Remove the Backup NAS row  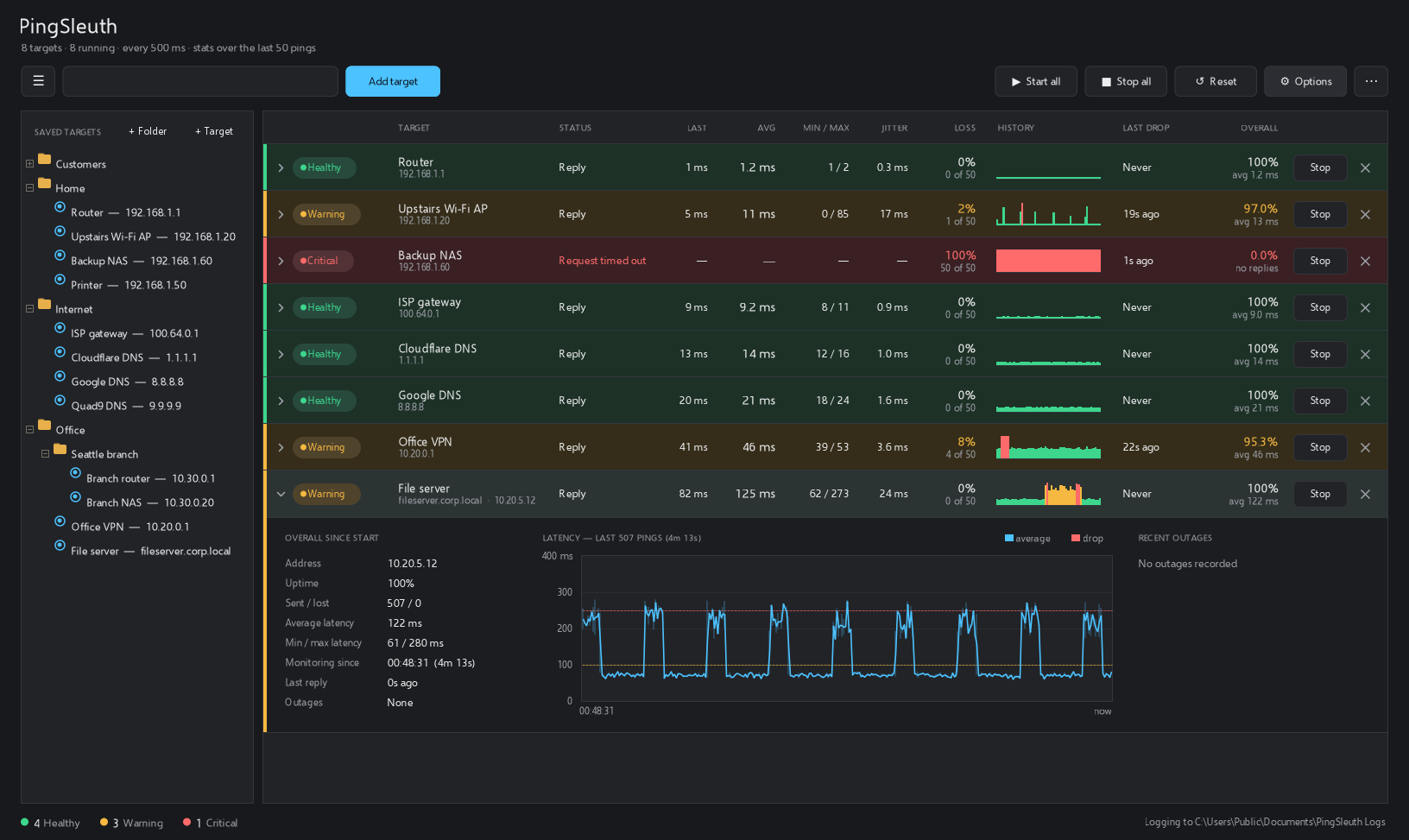click(x=1365, y=261)
